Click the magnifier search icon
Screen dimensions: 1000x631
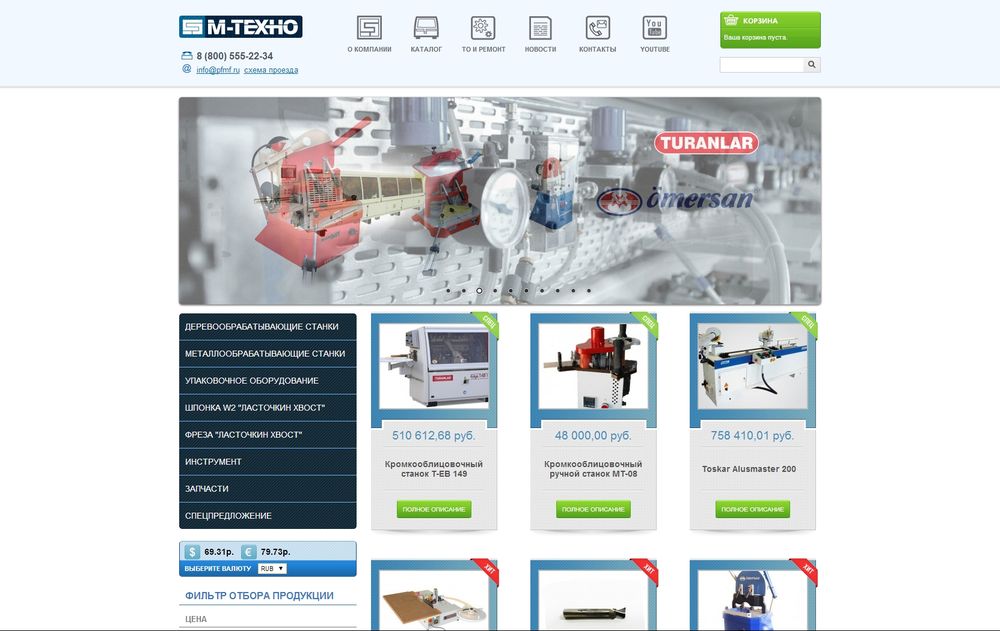pyautogui.click(x=812, y=64)
